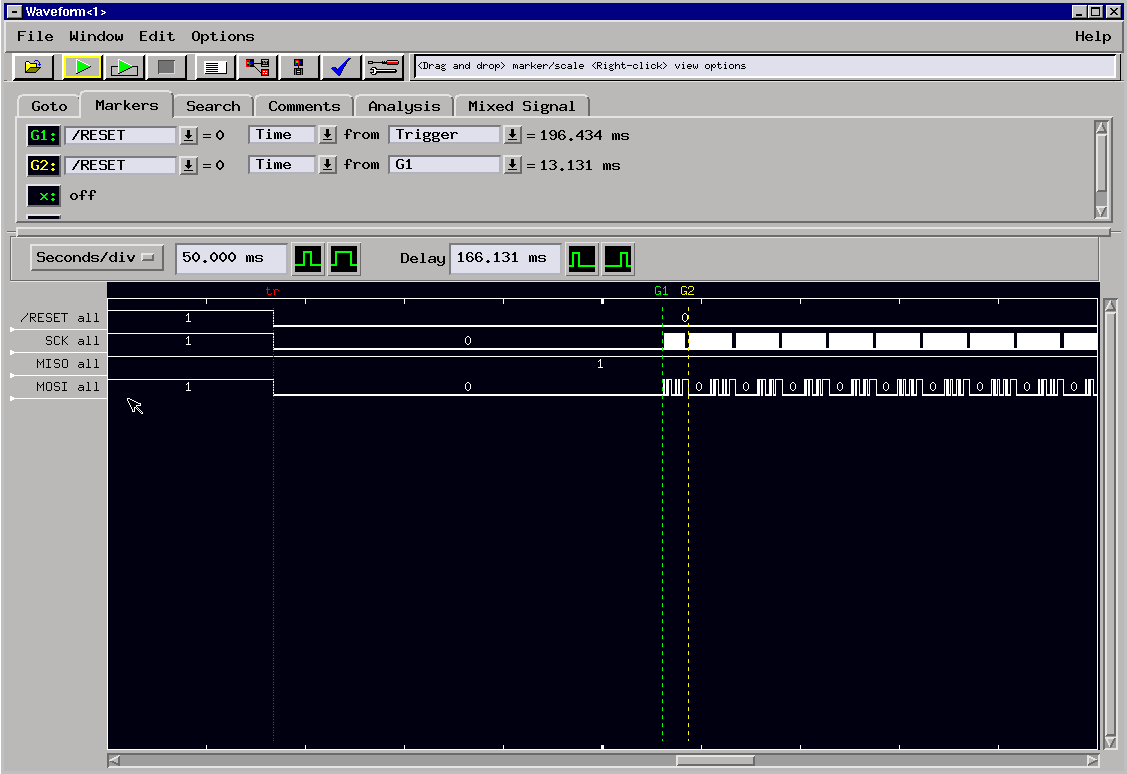Open the Seconds/div selector dropdown
Image resolution: width=1127 pixels, height=774 pixels.
coord(97,257)
